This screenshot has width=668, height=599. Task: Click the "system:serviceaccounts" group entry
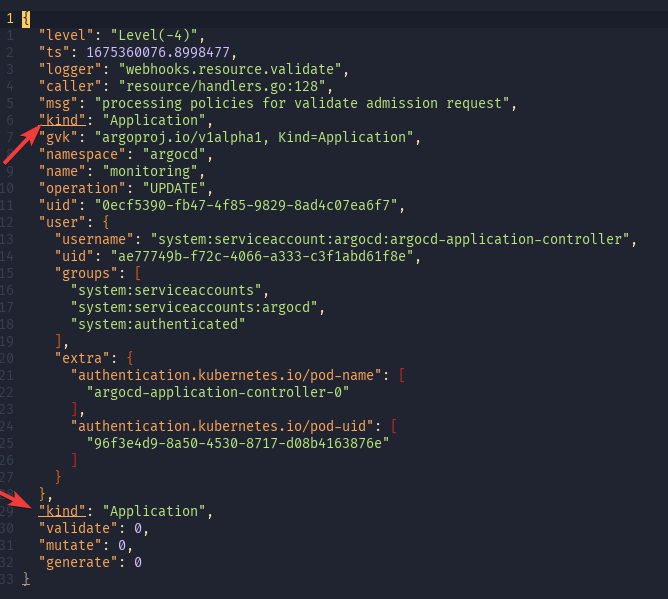pyautogui.click(x=166, y=291)
